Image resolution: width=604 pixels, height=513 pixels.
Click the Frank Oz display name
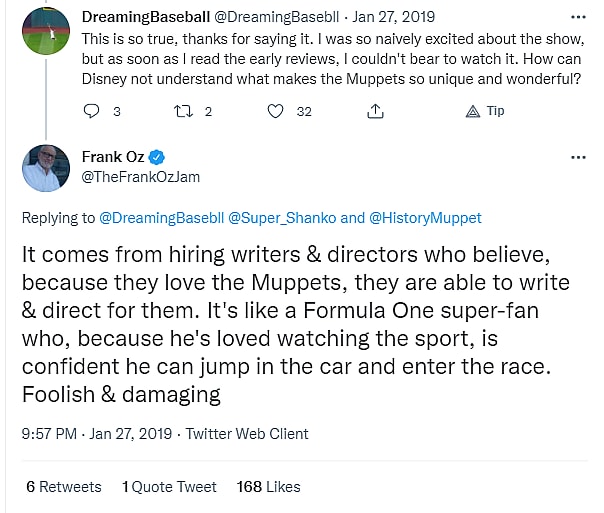coord(113,157)
